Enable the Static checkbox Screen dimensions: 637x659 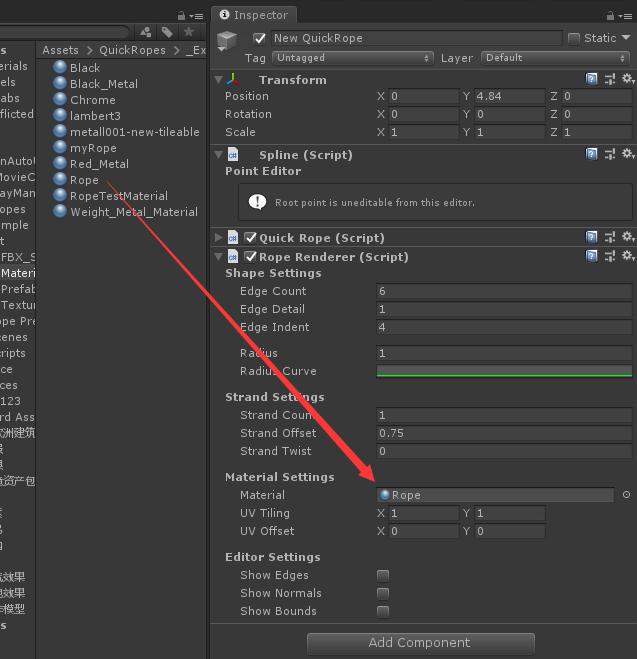(x=574, y=39)
